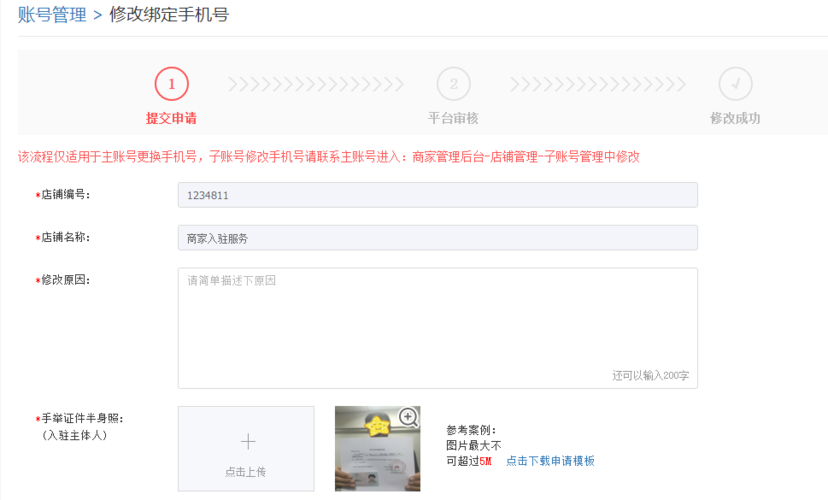
Task: Click the 平台审核 step label
Action: [x=454, y=118]
